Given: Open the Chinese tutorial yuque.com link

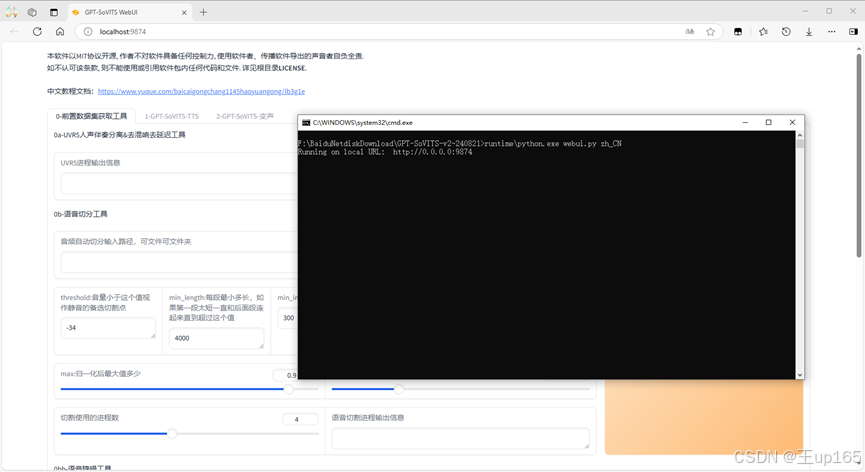Looking at the screenshot, I should (x=201, y=92).
